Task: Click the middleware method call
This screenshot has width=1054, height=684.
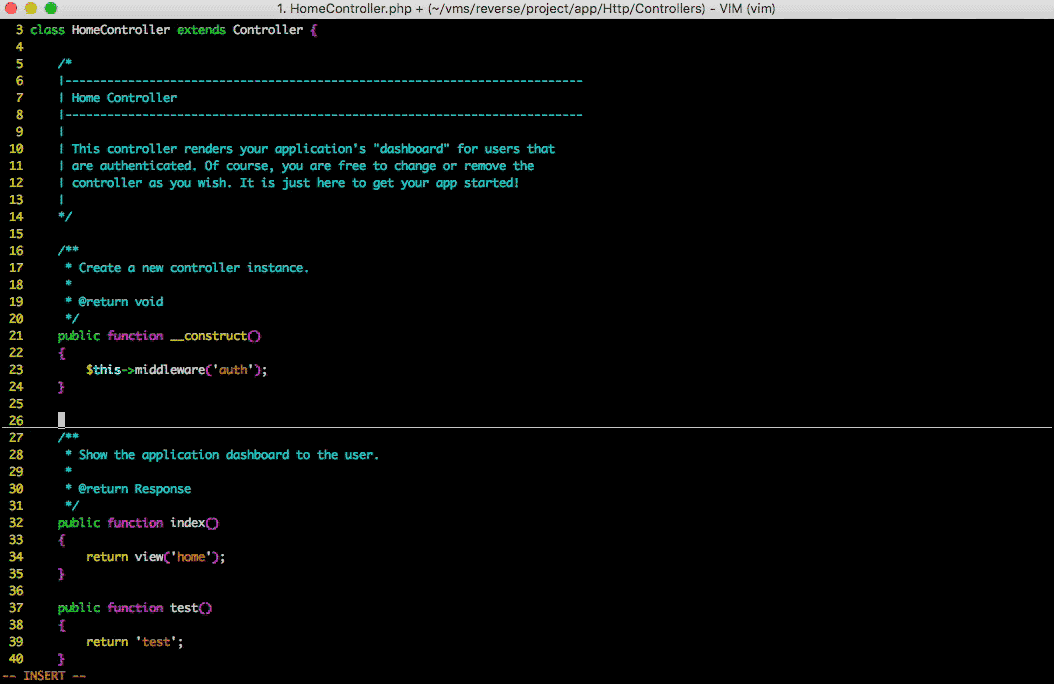Action: [173, 370]
